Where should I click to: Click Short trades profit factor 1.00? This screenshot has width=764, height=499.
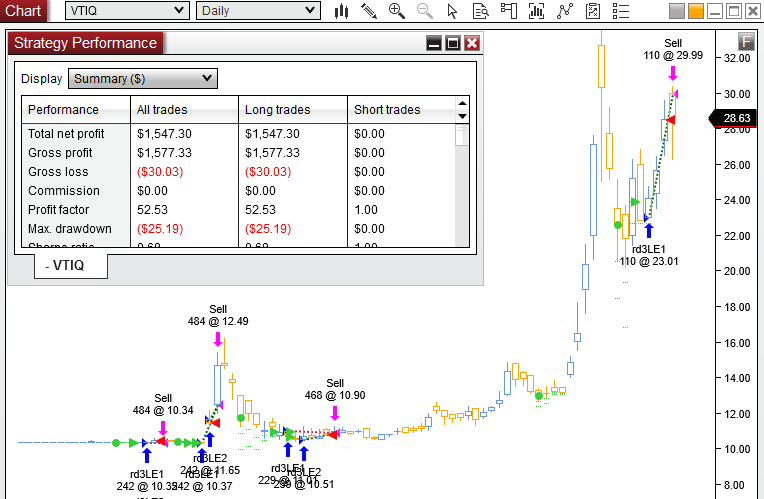coord(365,210)
